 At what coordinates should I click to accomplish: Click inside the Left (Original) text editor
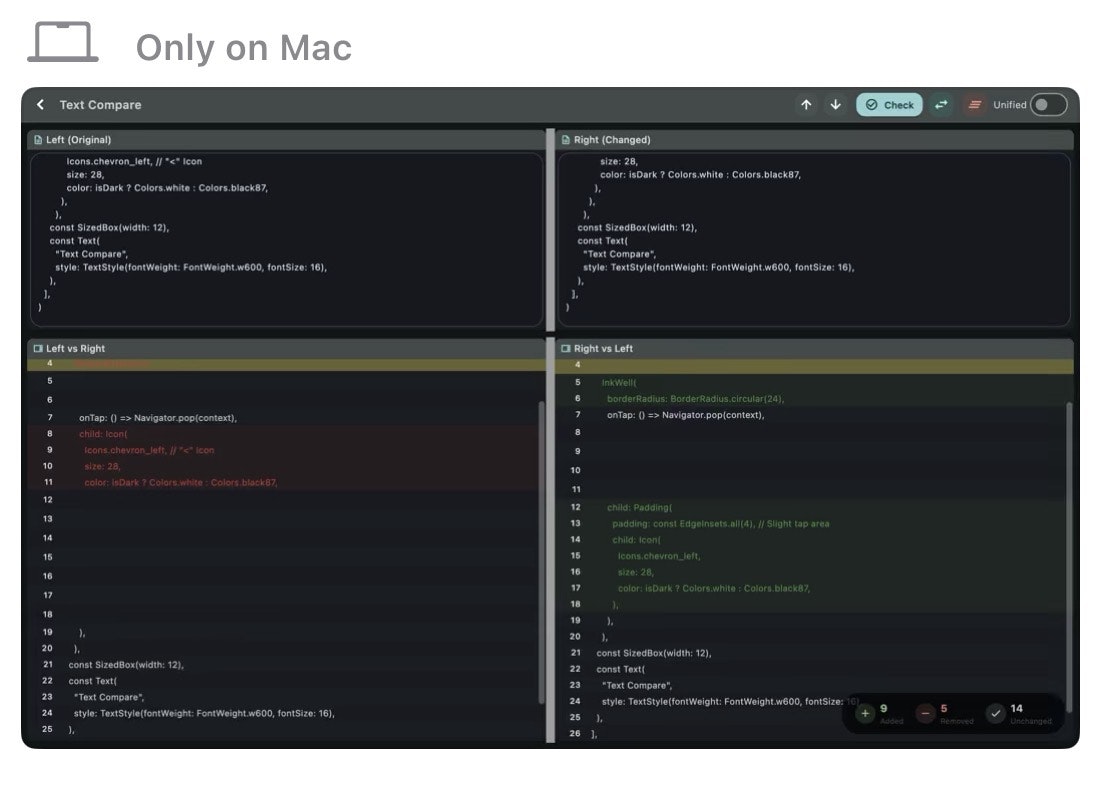286,240
